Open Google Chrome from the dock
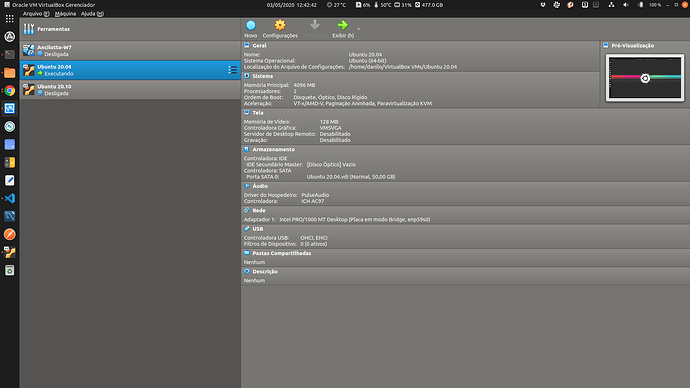The image size is (690, 388). (10, 91)
